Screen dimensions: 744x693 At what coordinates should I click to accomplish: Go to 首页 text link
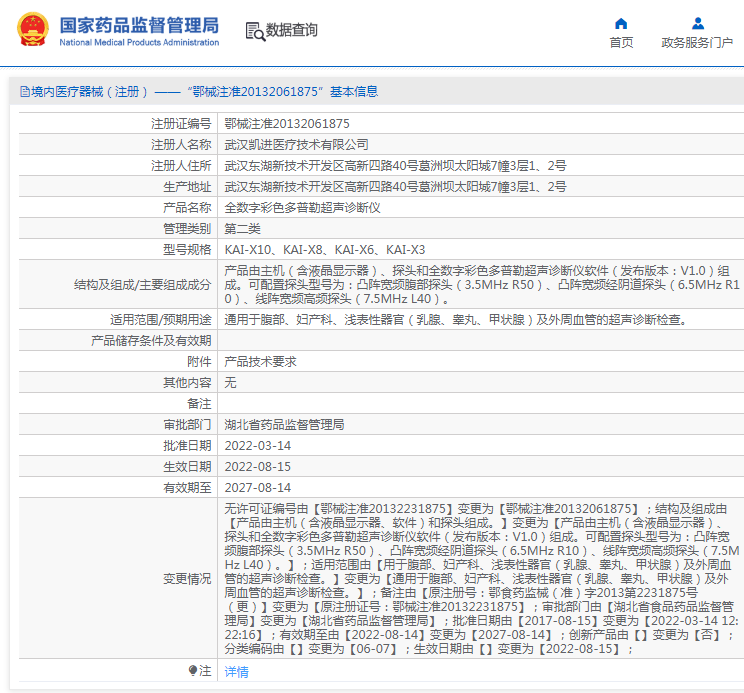click(x=621, y=43)
